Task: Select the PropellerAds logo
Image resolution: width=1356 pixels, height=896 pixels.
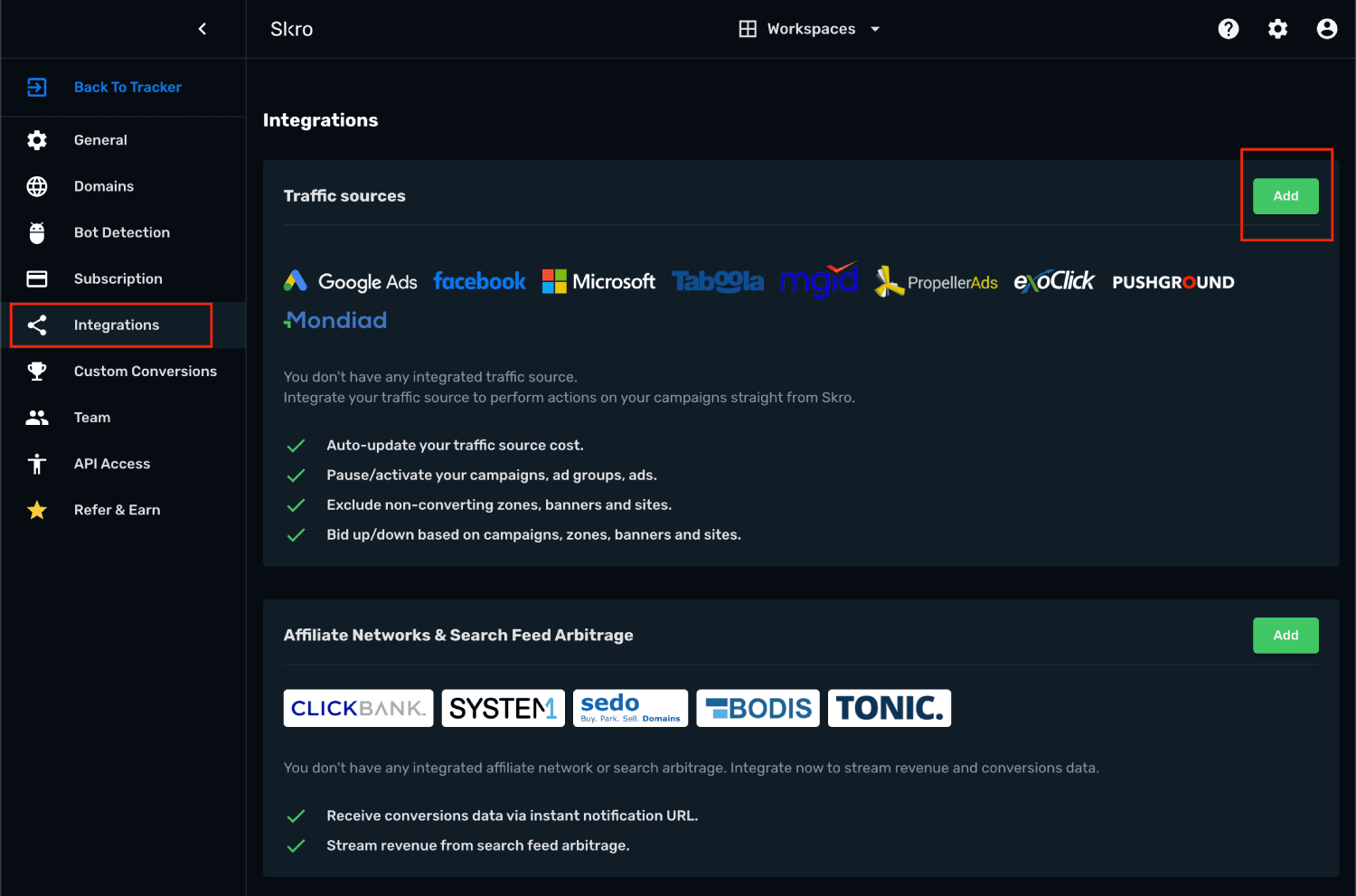Action: pyautogui.click(x=936, y=281)
